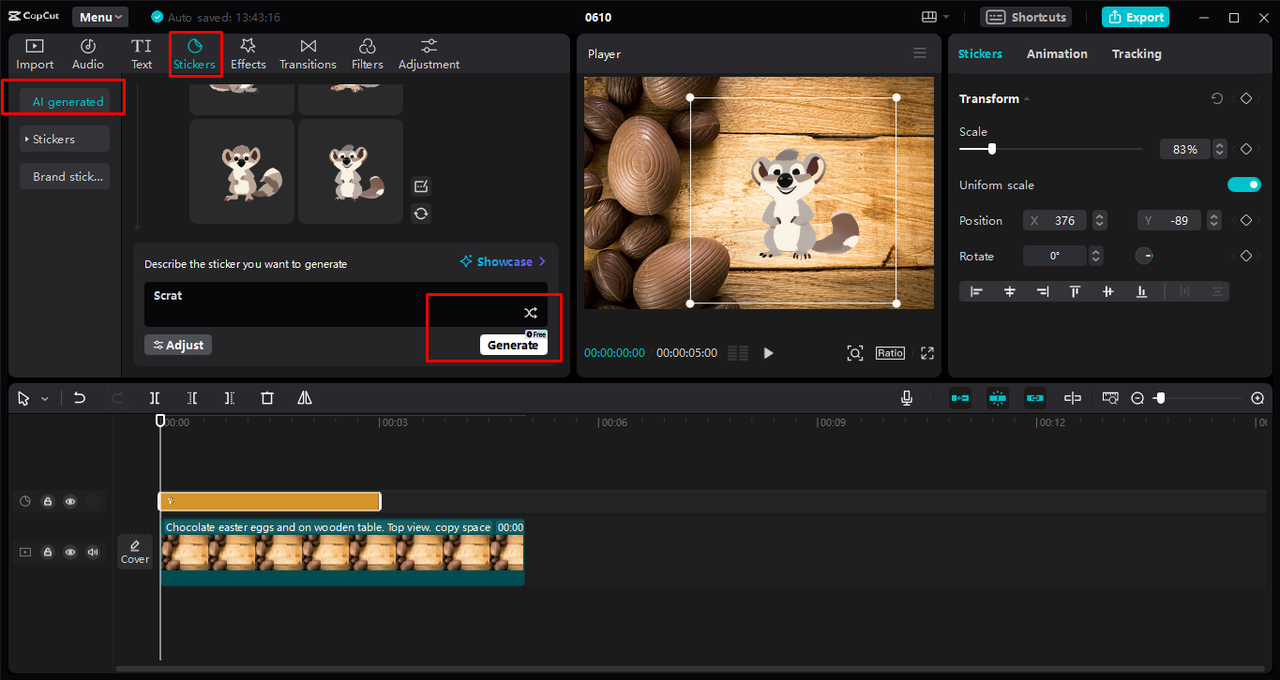
Task: Delete the selected clip
Action: pos(267,398)
